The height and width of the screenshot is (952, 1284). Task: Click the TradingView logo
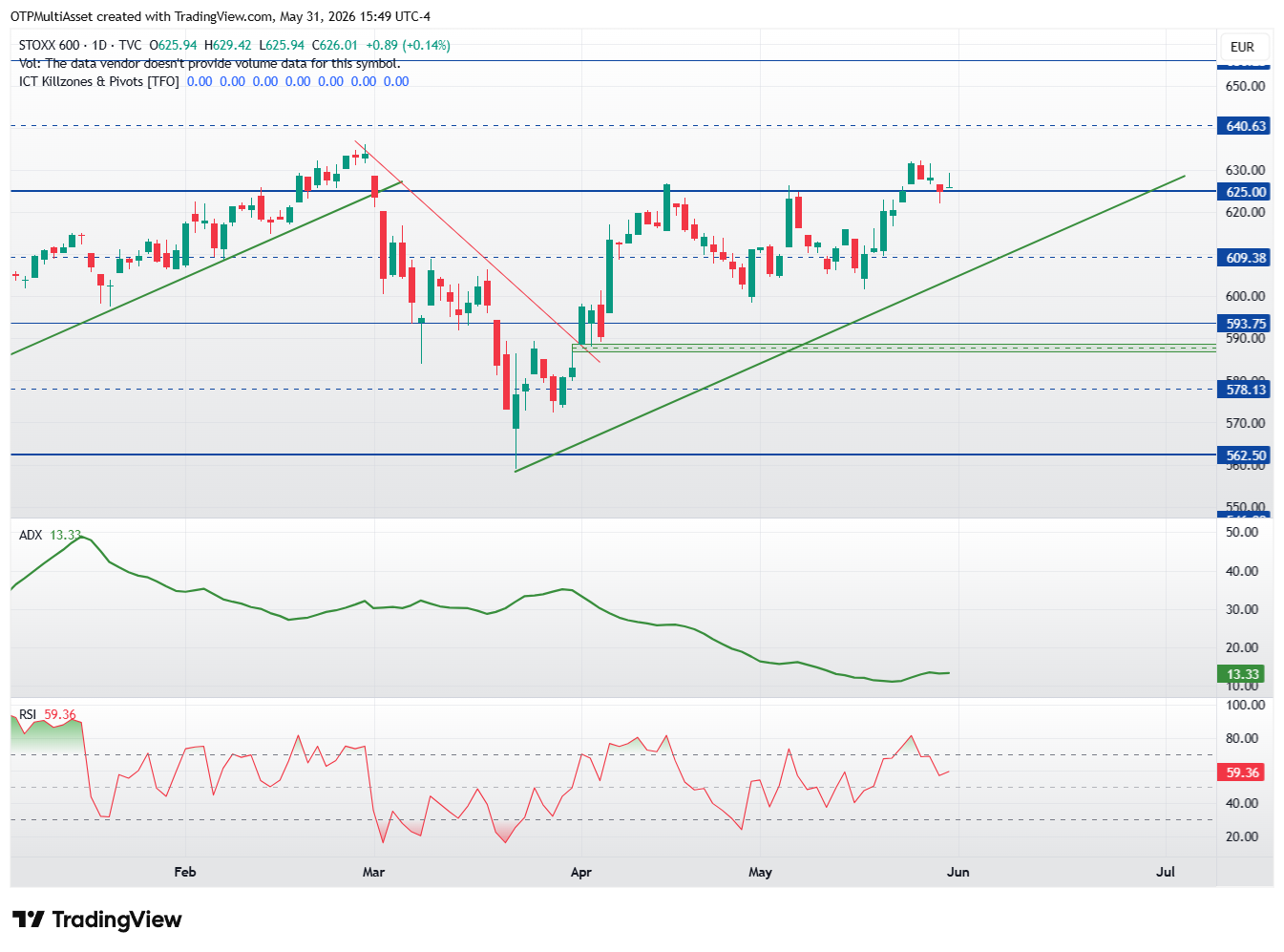coord(96,920)
